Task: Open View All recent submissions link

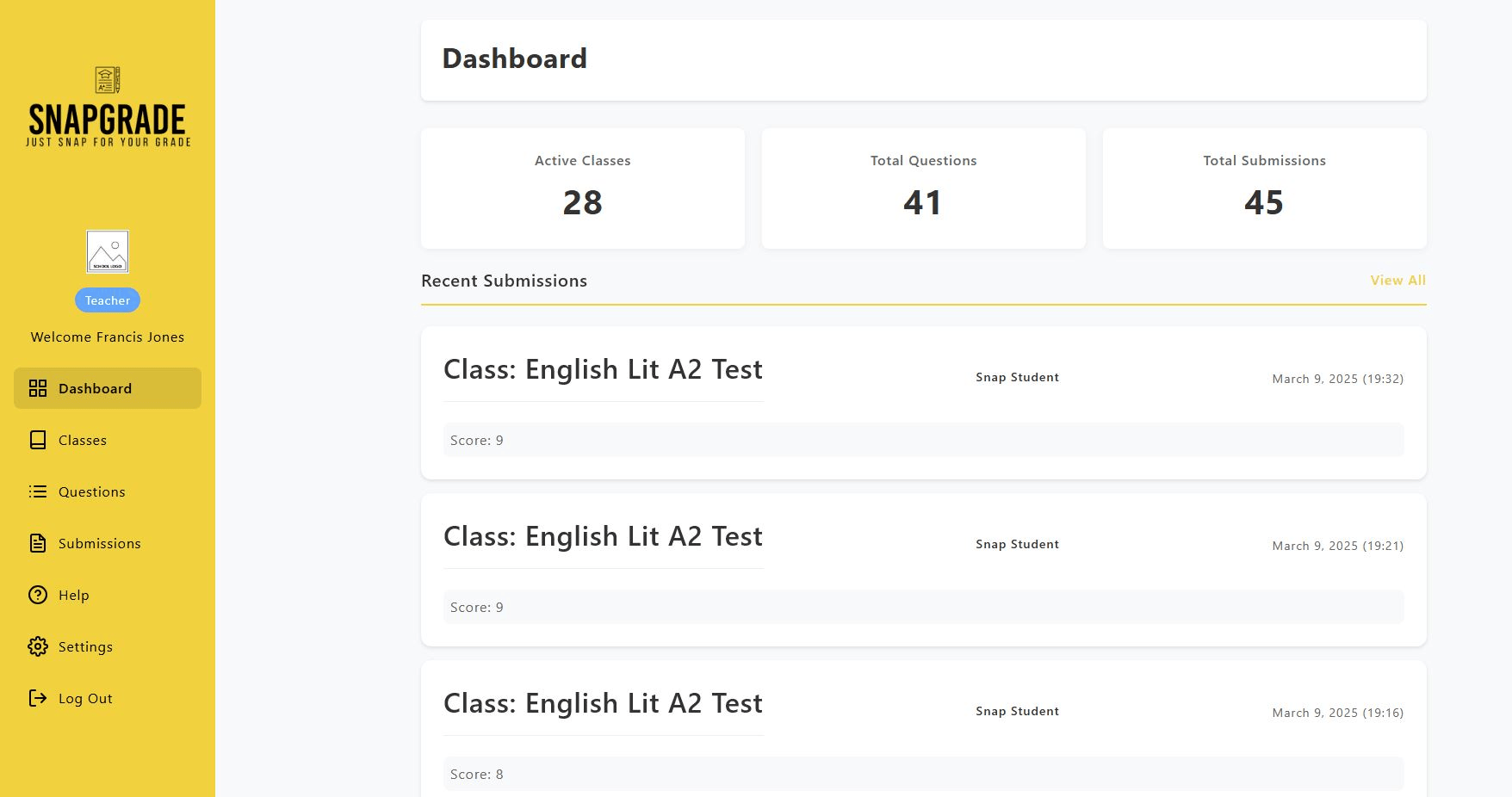Action: (x=1397, y=281)
